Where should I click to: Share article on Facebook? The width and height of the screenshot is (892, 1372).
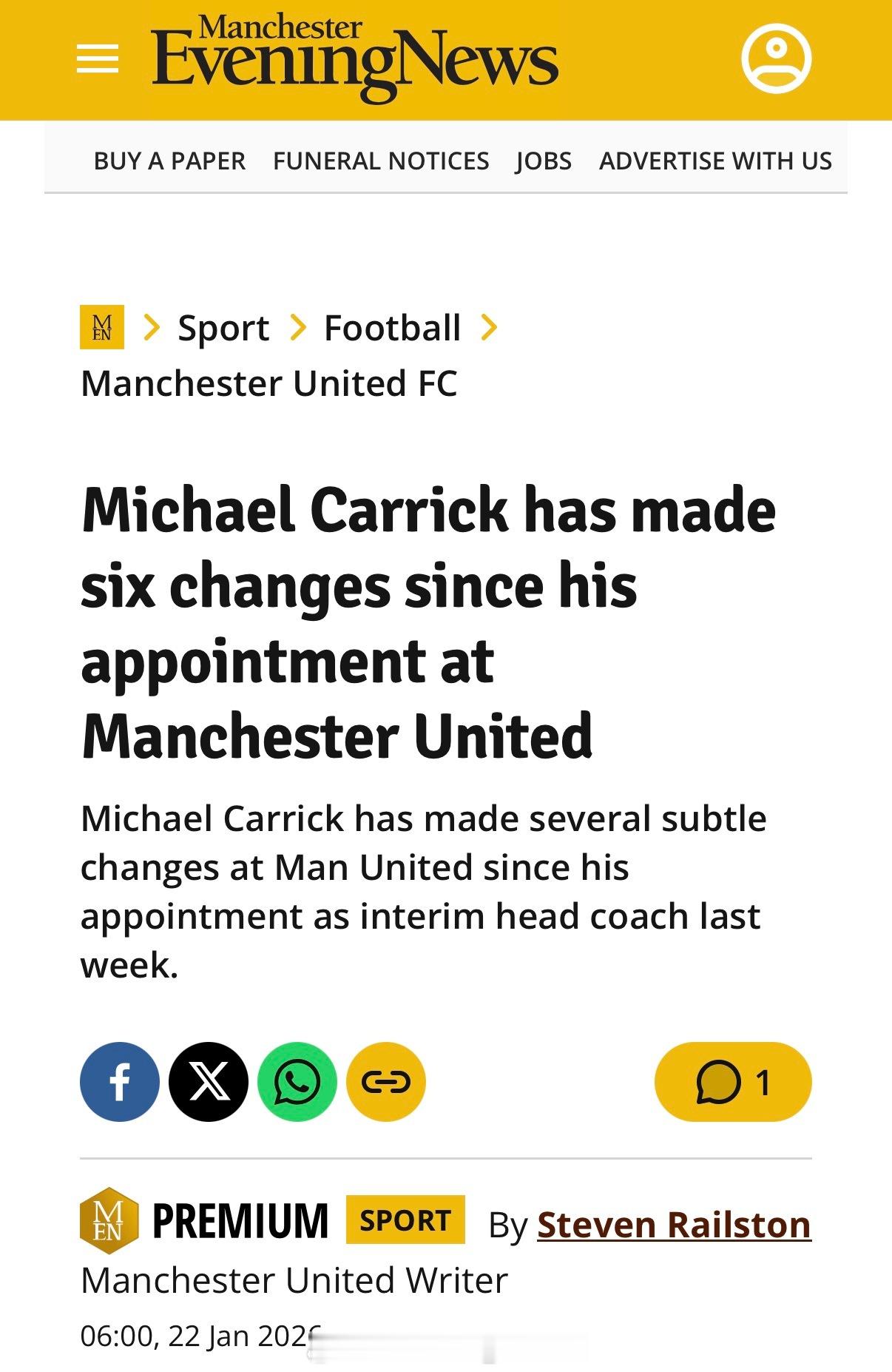coord(120,1082)
